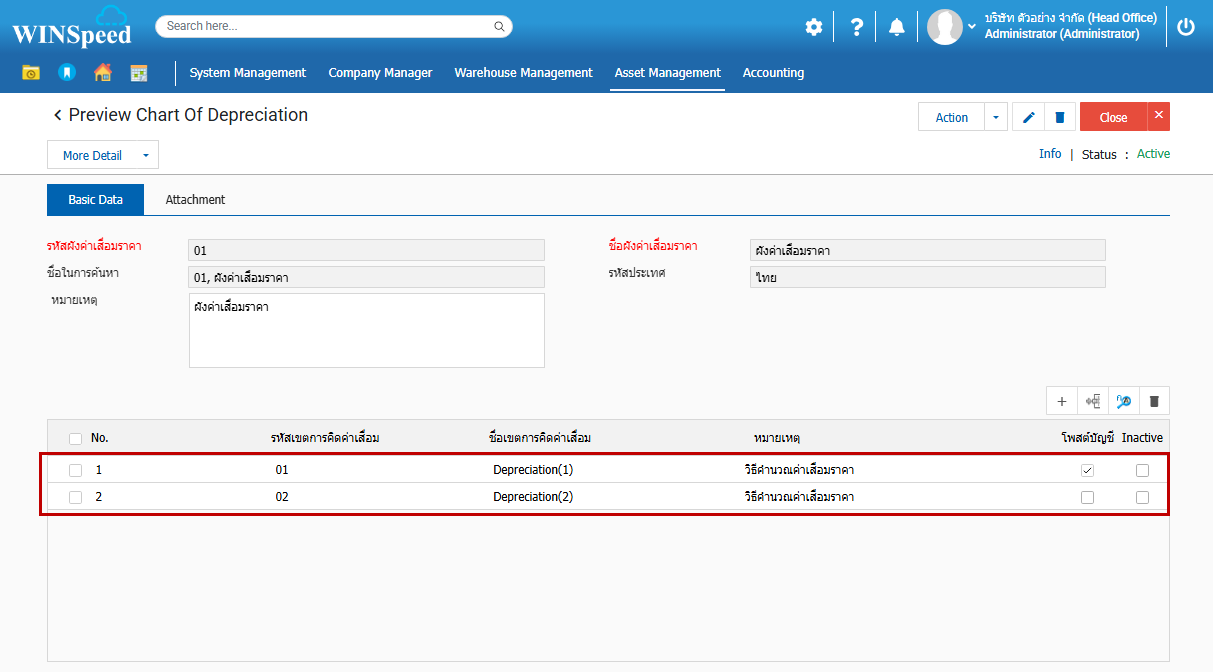
Task: Toggle the select-all checkbox beside No.
Action: click(76, 438)
